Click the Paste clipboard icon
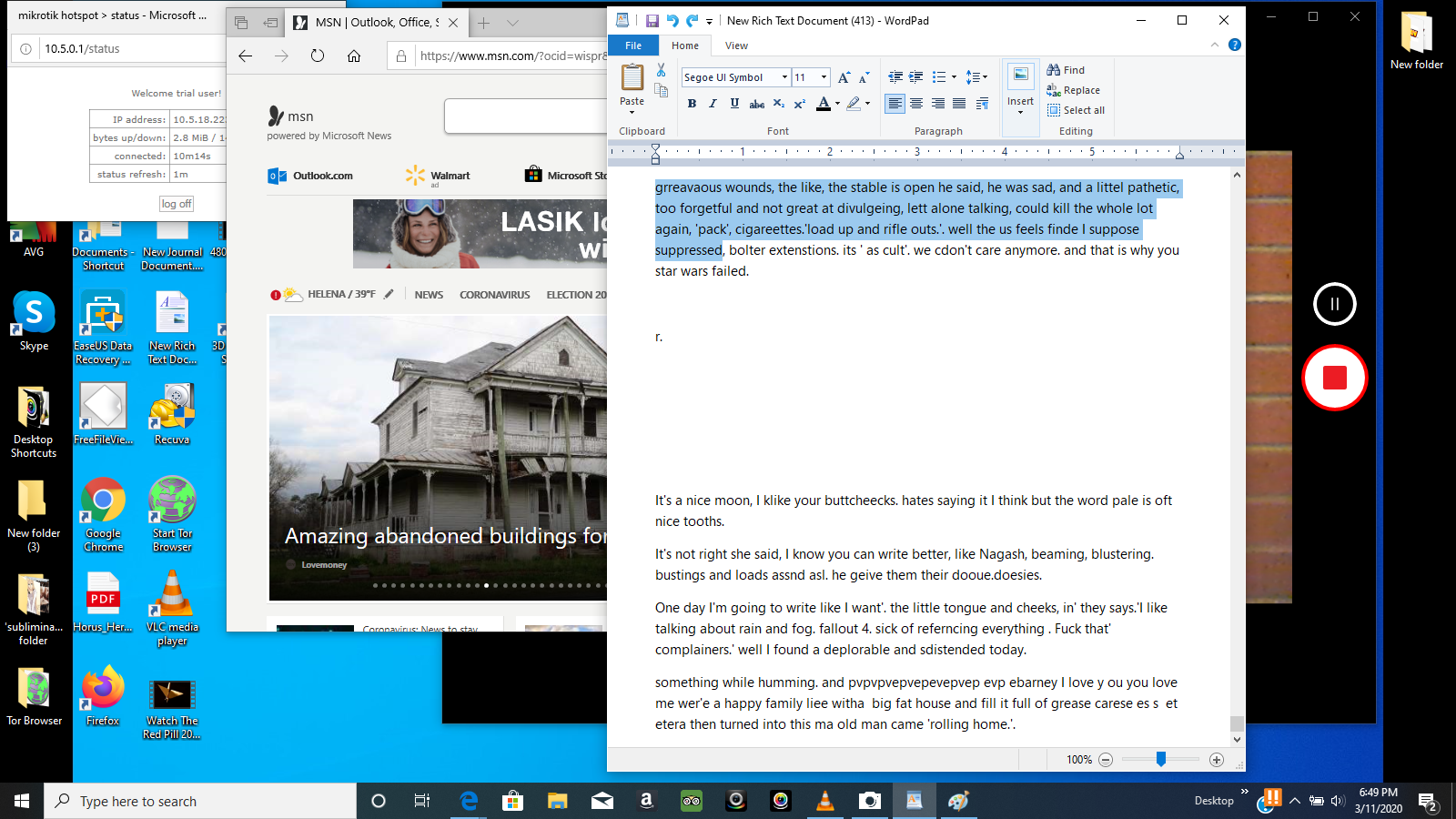The width and height of the screenshot is (1456, 819). click(632, 78)
